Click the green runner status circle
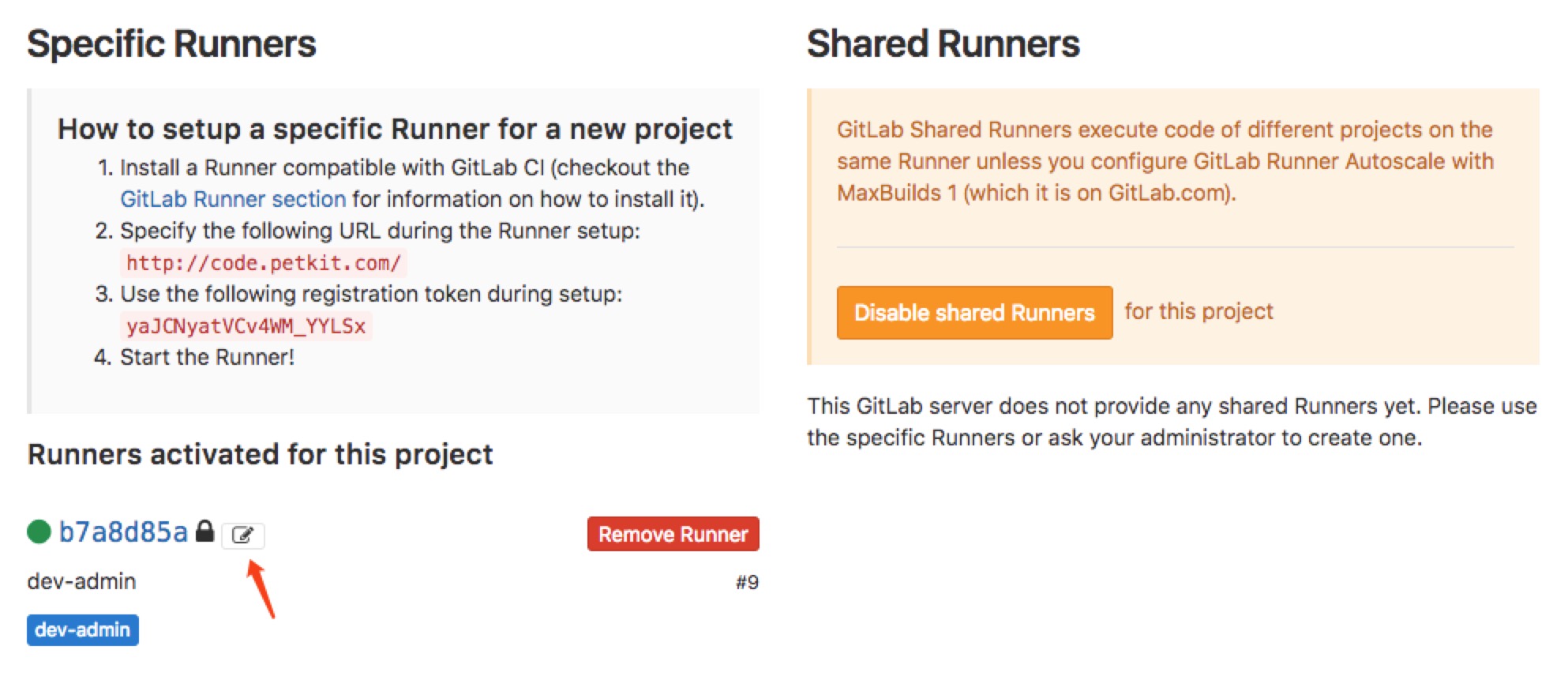This screenshot has height=676, width=1568. pos(39,531)
